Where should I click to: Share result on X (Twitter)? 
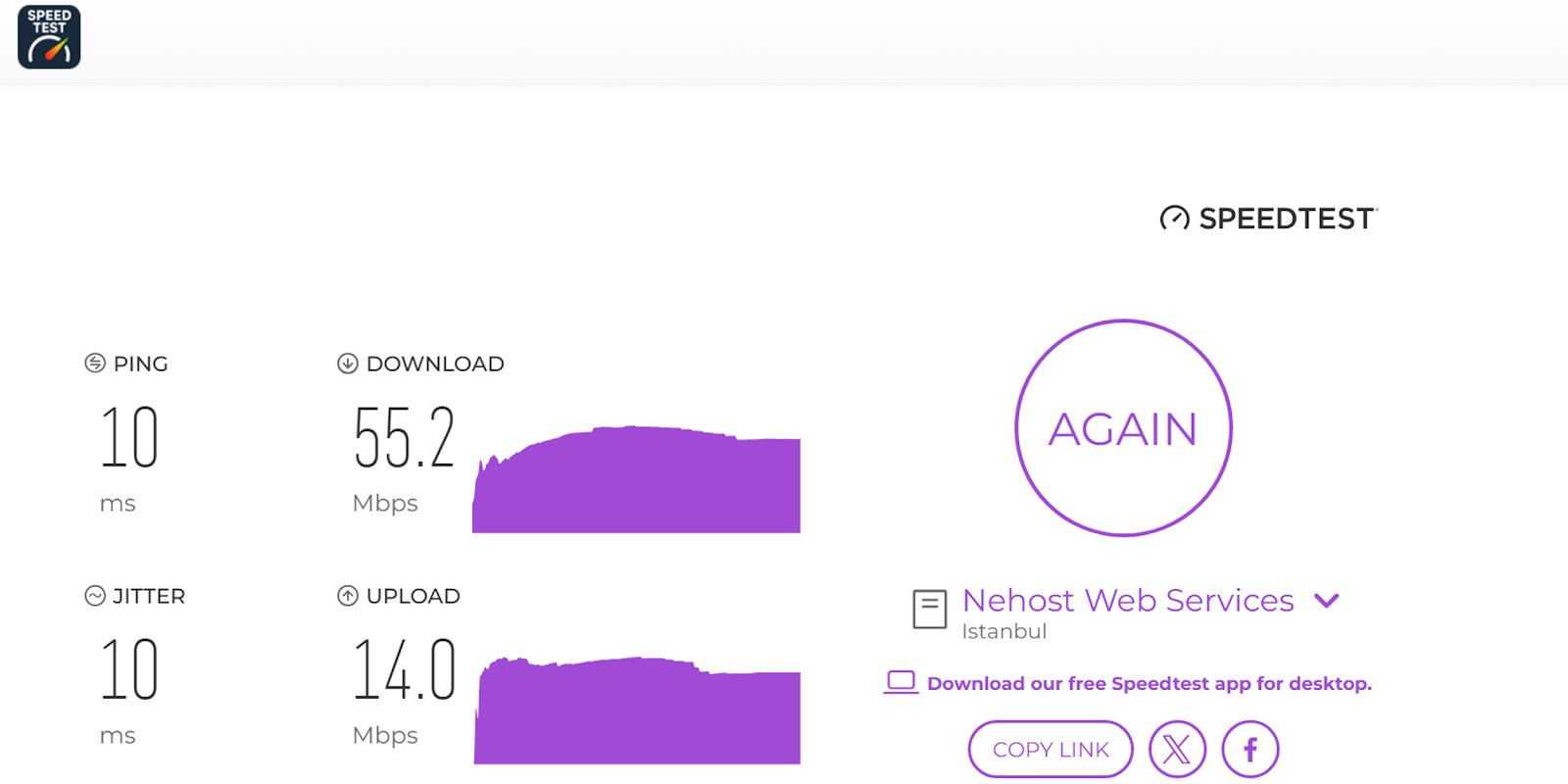tap(1177, 750)
